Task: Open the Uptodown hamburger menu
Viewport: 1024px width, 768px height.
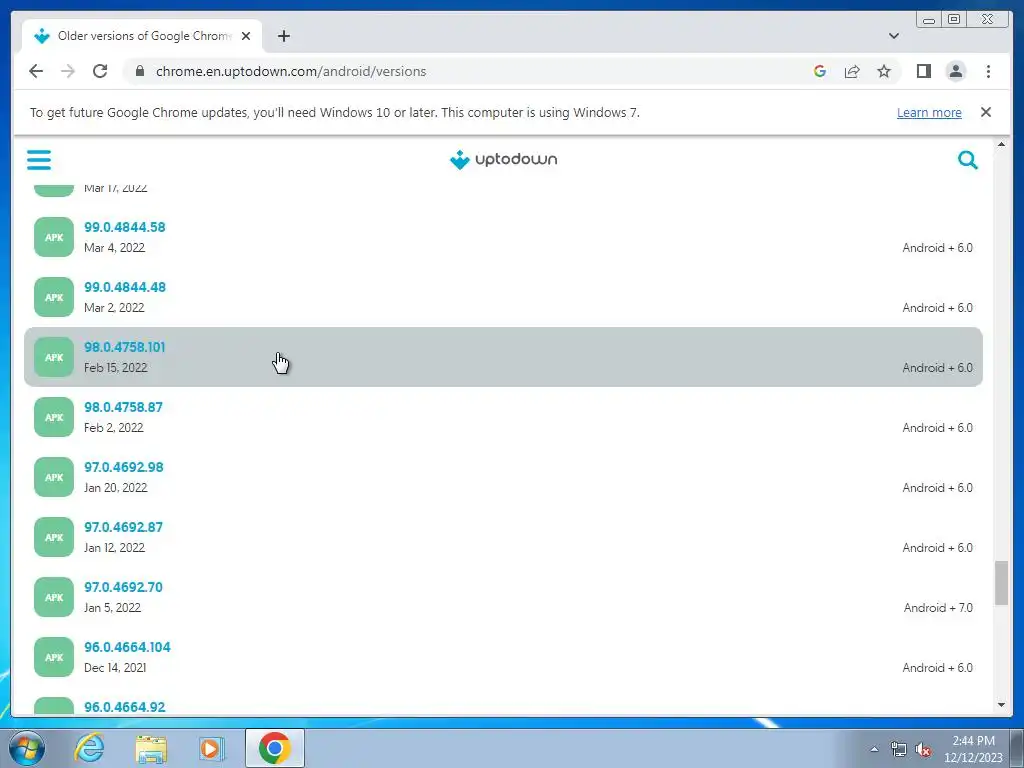Action: 39,159
